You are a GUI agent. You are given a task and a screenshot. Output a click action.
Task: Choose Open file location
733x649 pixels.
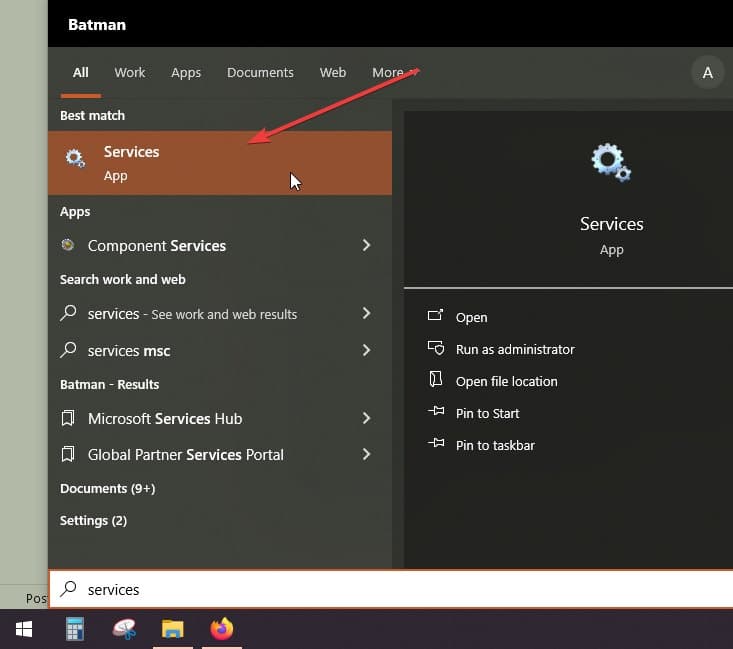pos(506,382)
